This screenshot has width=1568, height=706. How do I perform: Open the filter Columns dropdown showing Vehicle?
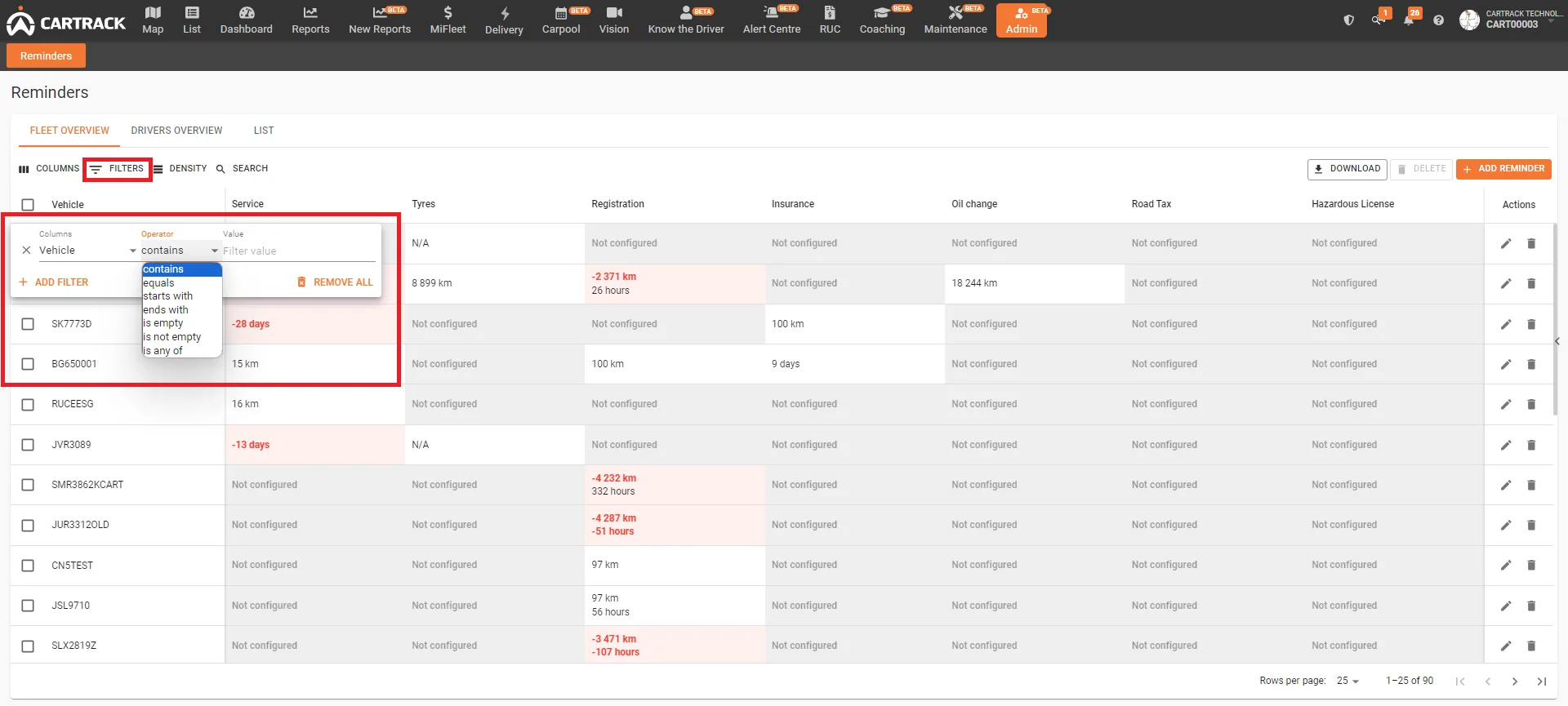point(87,251)
